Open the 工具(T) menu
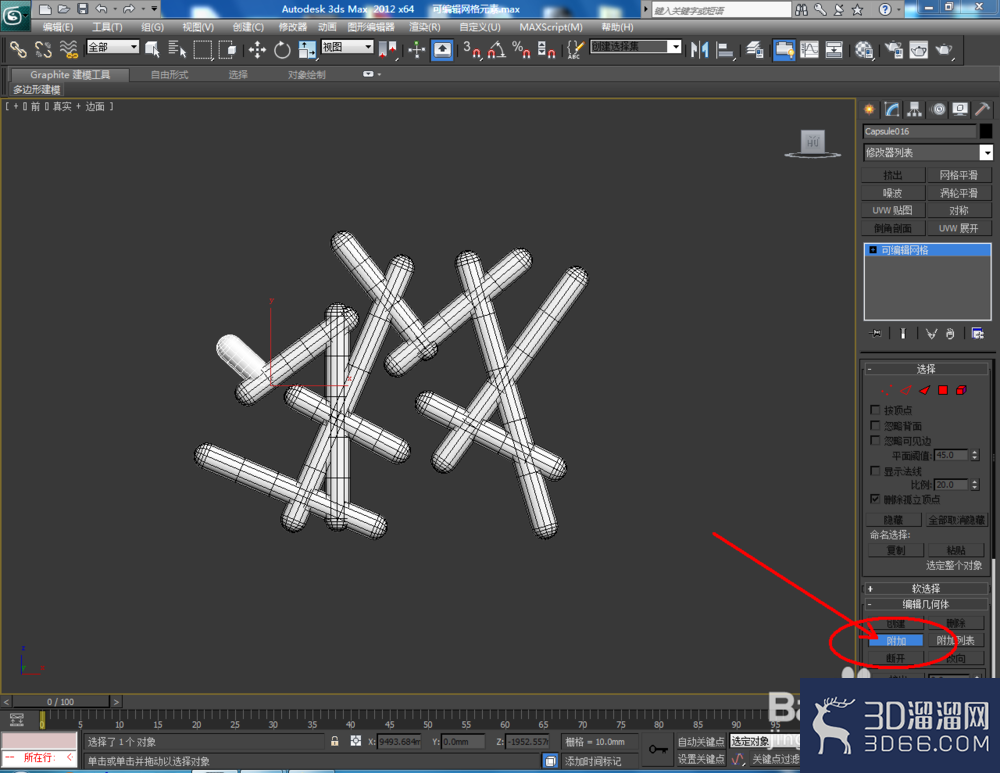Viewport: 1000px width, 773px height. pos(107,27)
